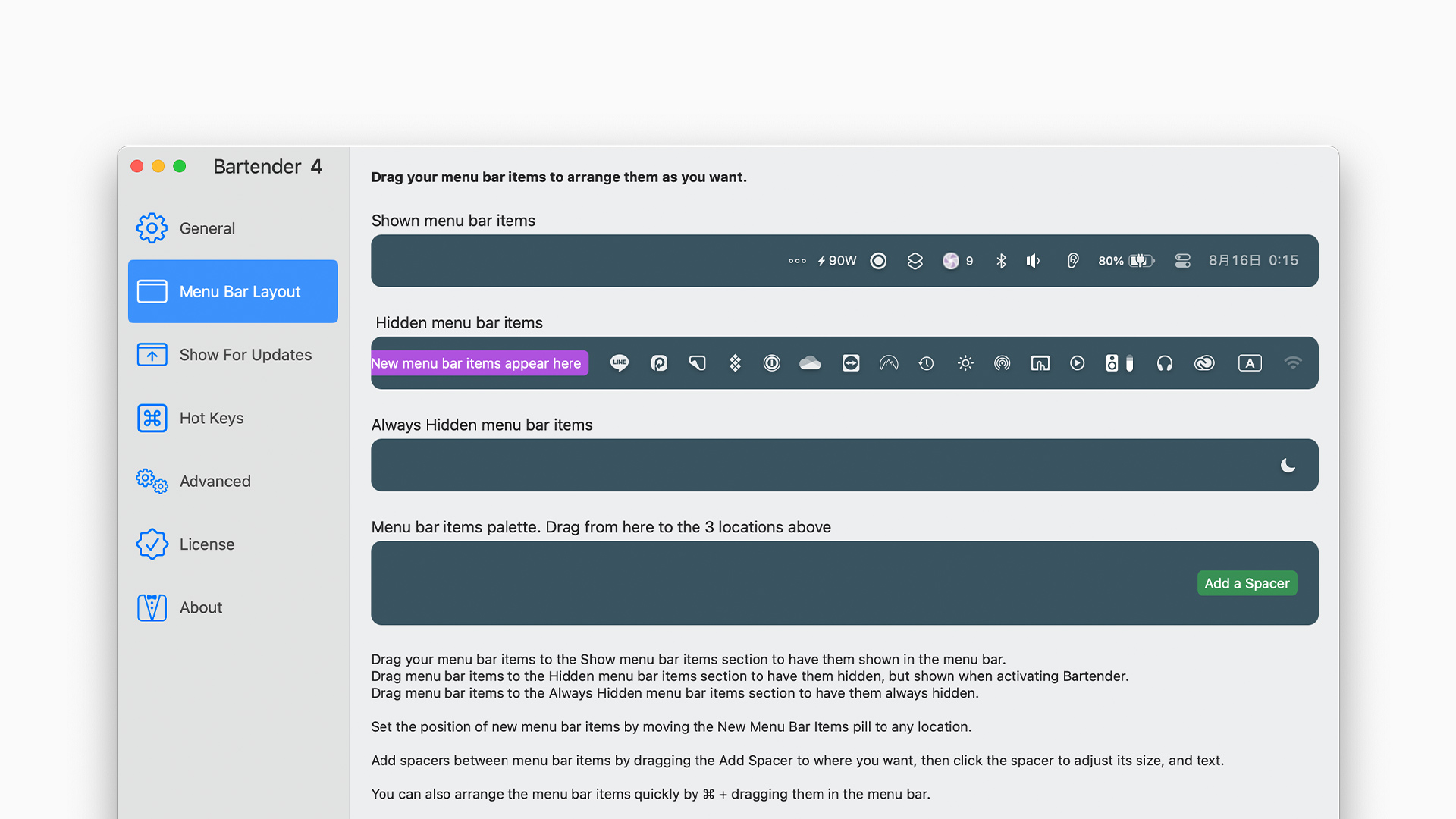
Task: Select the headphones icon in hidden items
Action: coord(1165,363)
